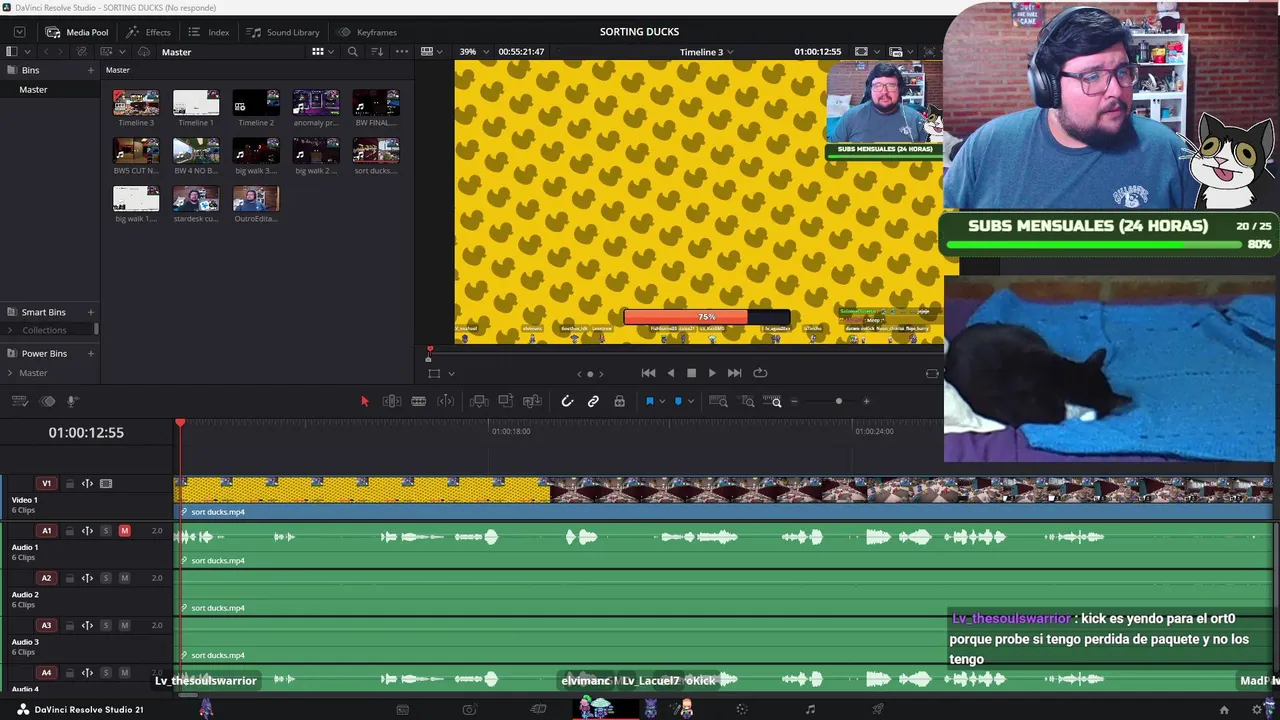This screenshot has width=1280, height=720.
Task: Lock the Video 1 track
Action: pos(70,484)
